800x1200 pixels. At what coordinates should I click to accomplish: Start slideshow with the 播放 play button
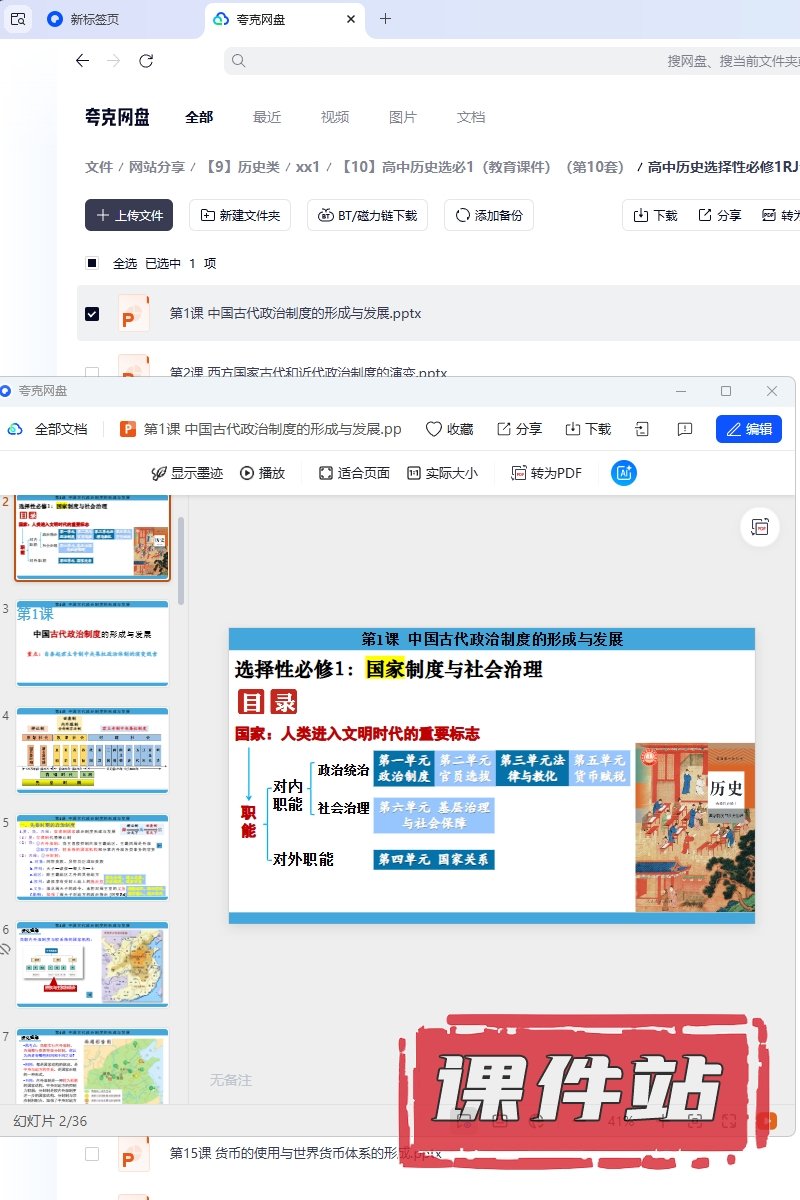[262, 473]
